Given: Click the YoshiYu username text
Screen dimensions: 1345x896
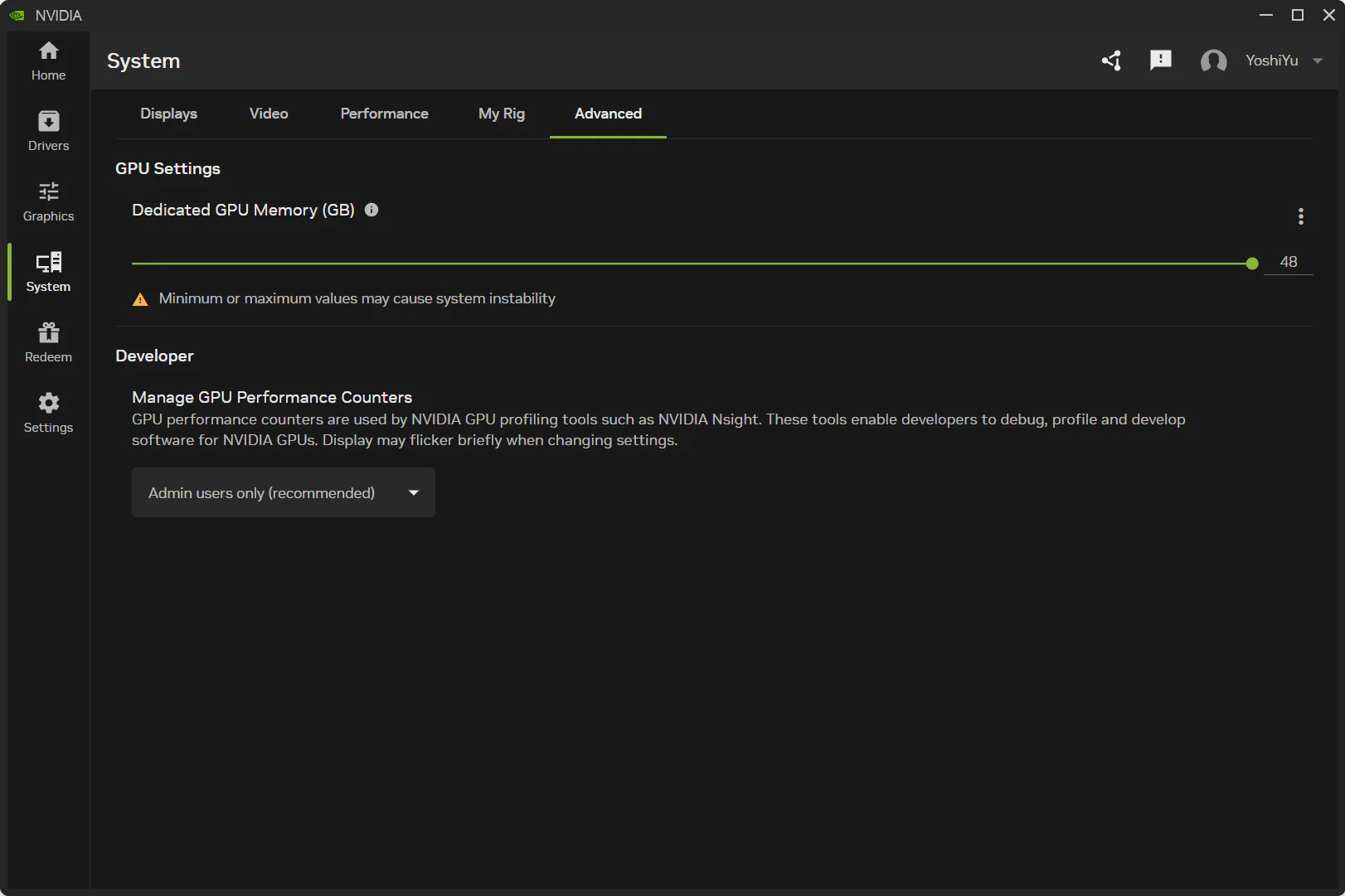Looking at the screenshot, I should coord(1271,61).
